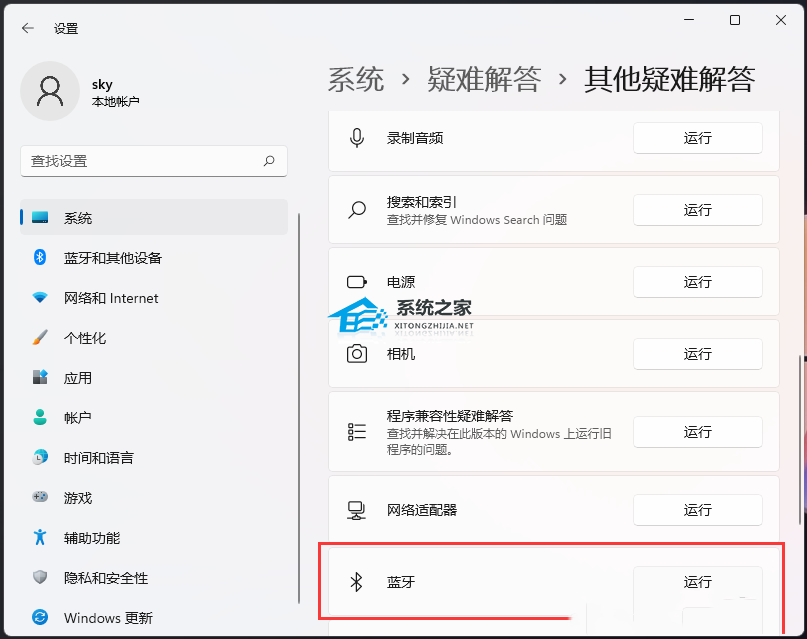This screenshot has width=807, height=639.
Task: Run the 电源 troubleshooter
Action: pyautogui.click(x=697, y=282)
